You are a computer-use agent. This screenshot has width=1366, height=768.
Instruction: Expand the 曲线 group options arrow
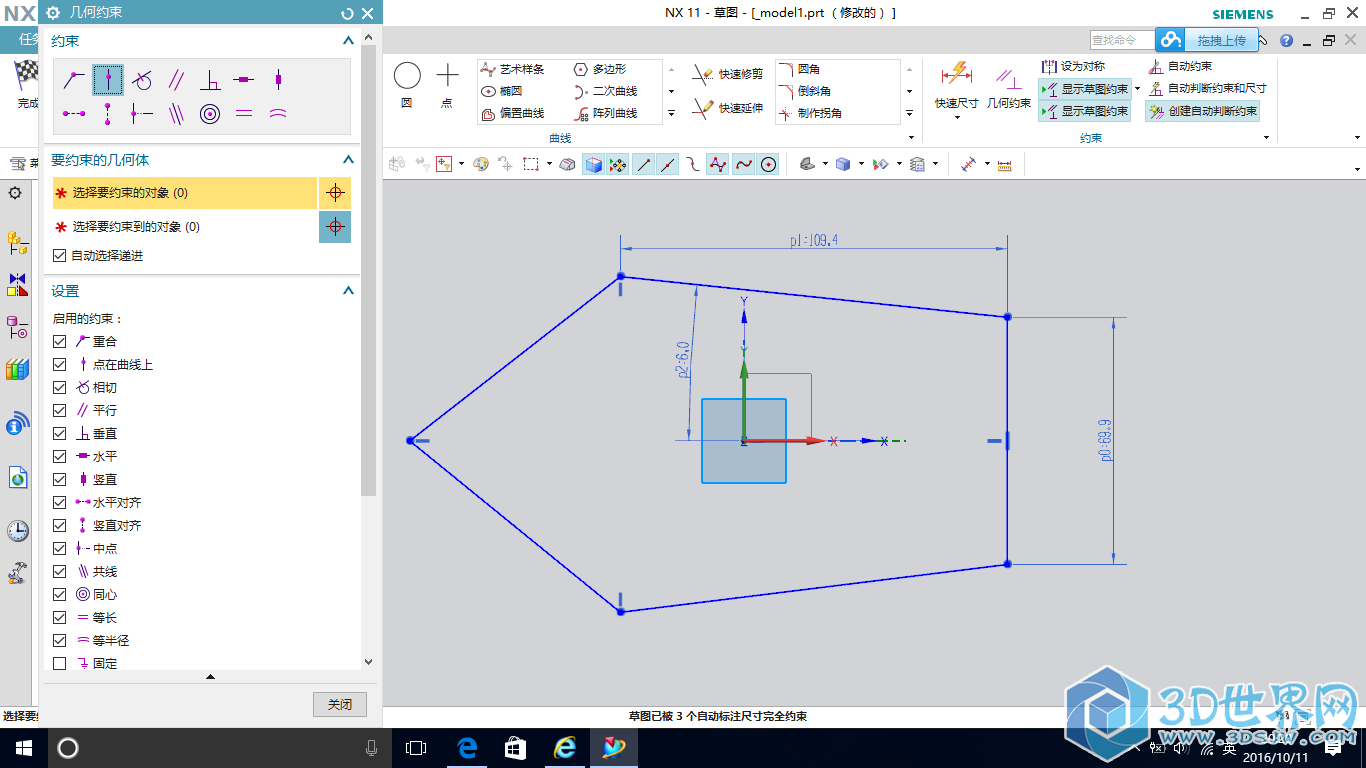(910, 138)
